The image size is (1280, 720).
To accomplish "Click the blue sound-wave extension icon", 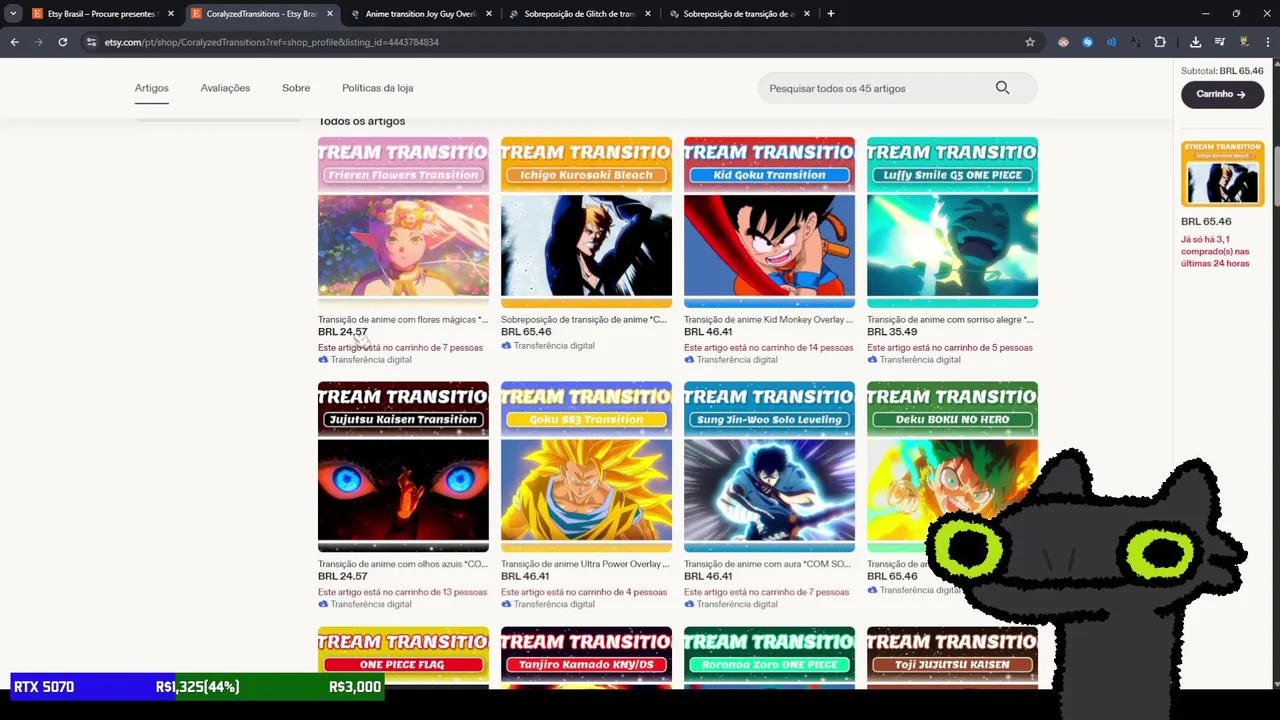I will (1111, 42).
